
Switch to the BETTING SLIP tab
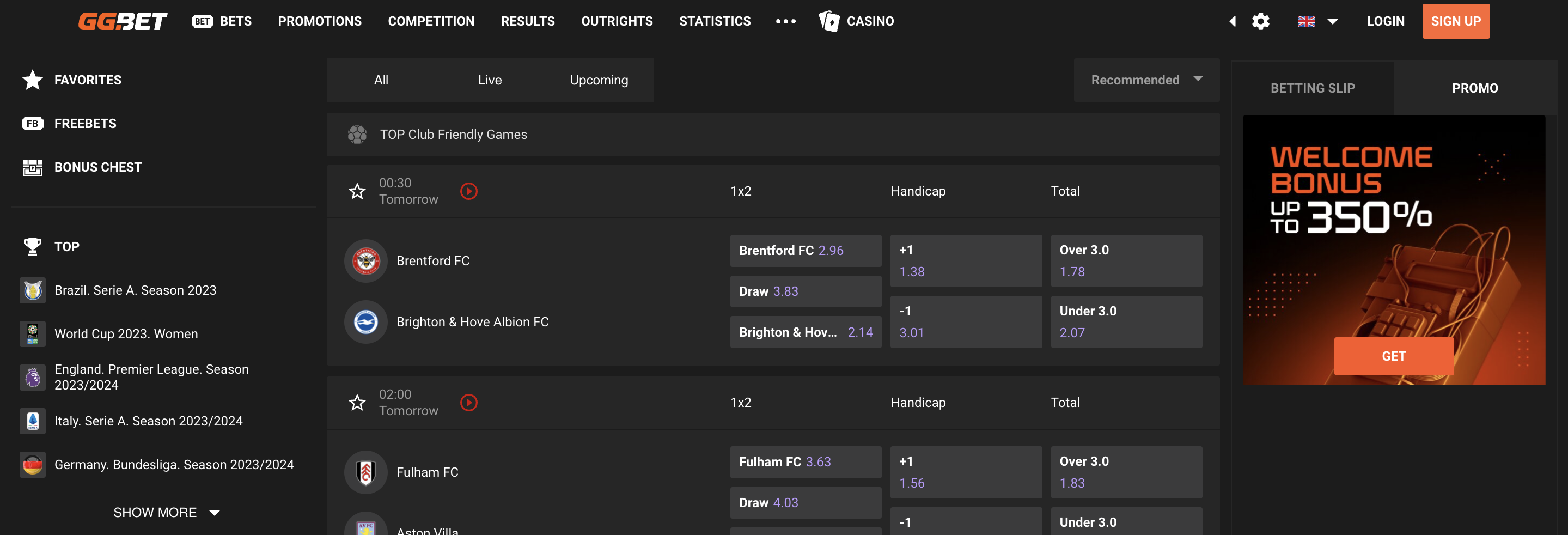coord(1313,88)
